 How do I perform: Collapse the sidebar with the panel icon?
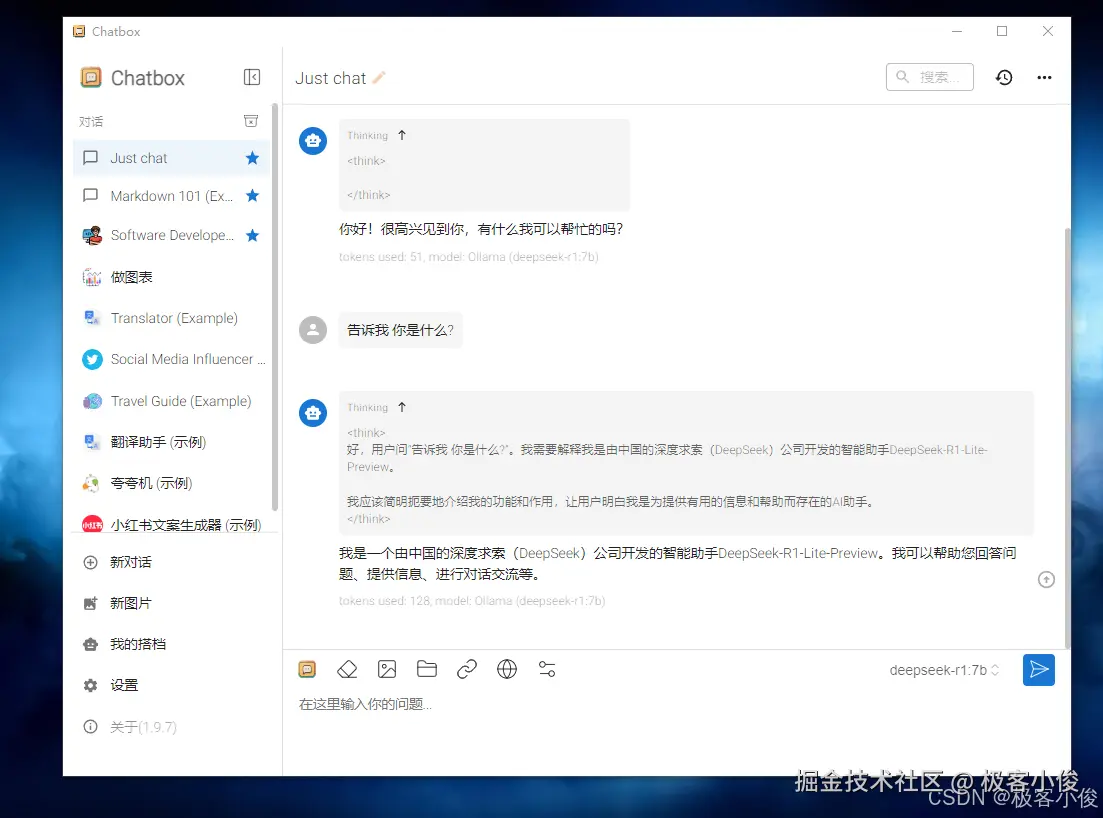point(252,77)
